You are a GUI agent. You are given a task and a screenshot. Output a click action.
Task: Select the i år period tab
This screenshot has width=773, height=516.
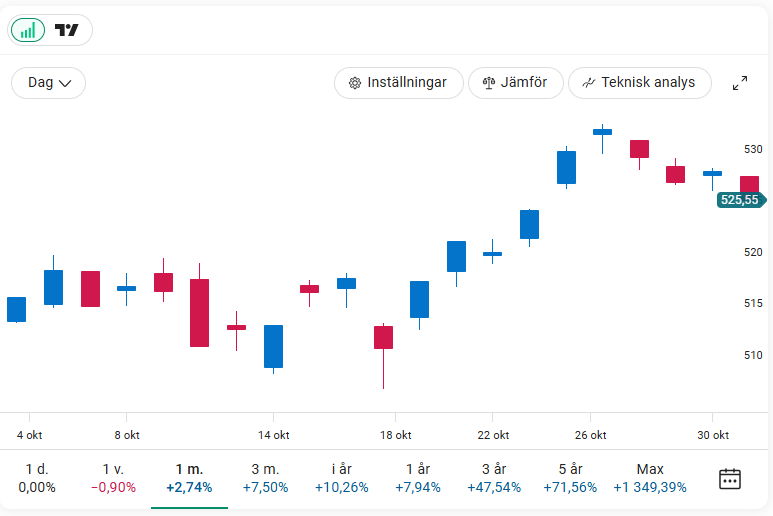coord(342,478)
